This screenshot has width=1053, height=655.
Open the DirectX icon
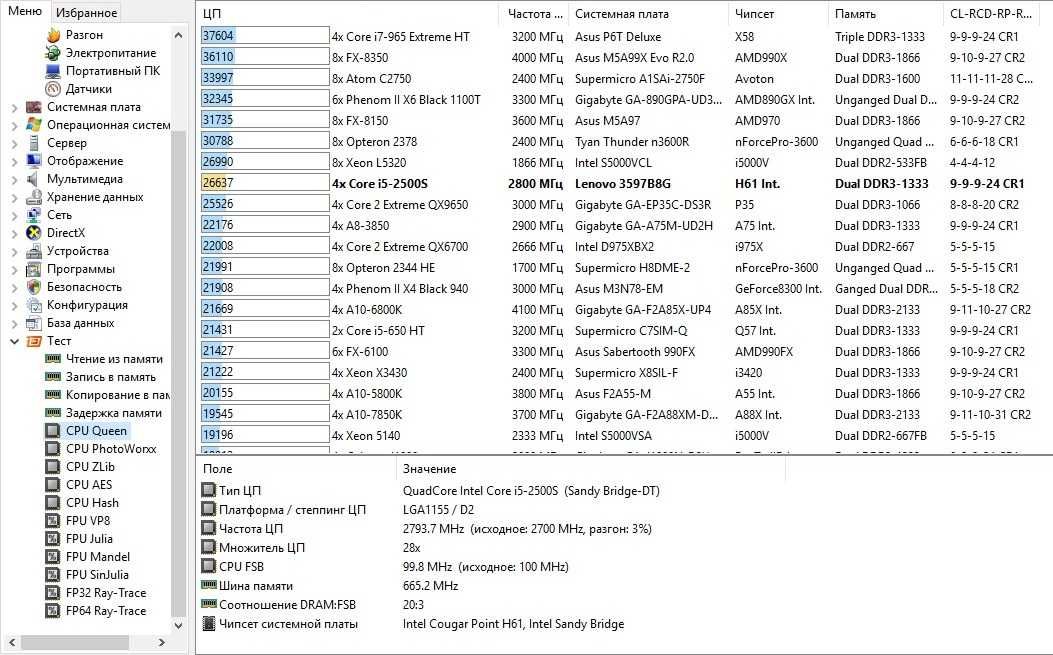pyautogui.click(x=34, y=233)
